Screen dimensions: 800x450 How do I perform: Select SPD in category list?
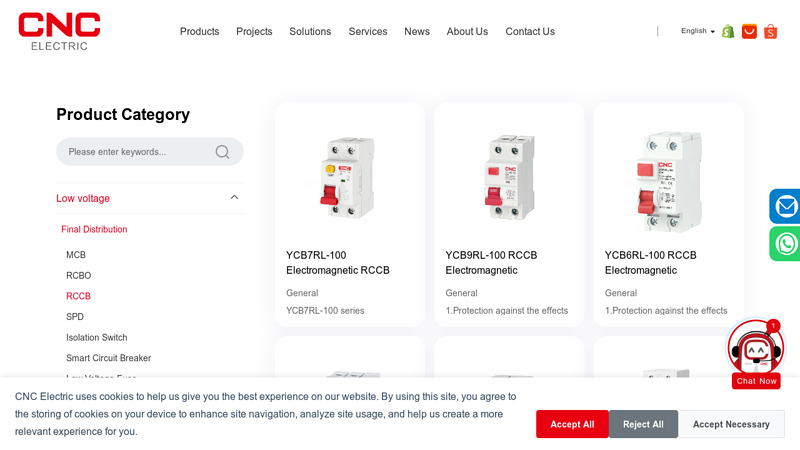pos(74,317)
